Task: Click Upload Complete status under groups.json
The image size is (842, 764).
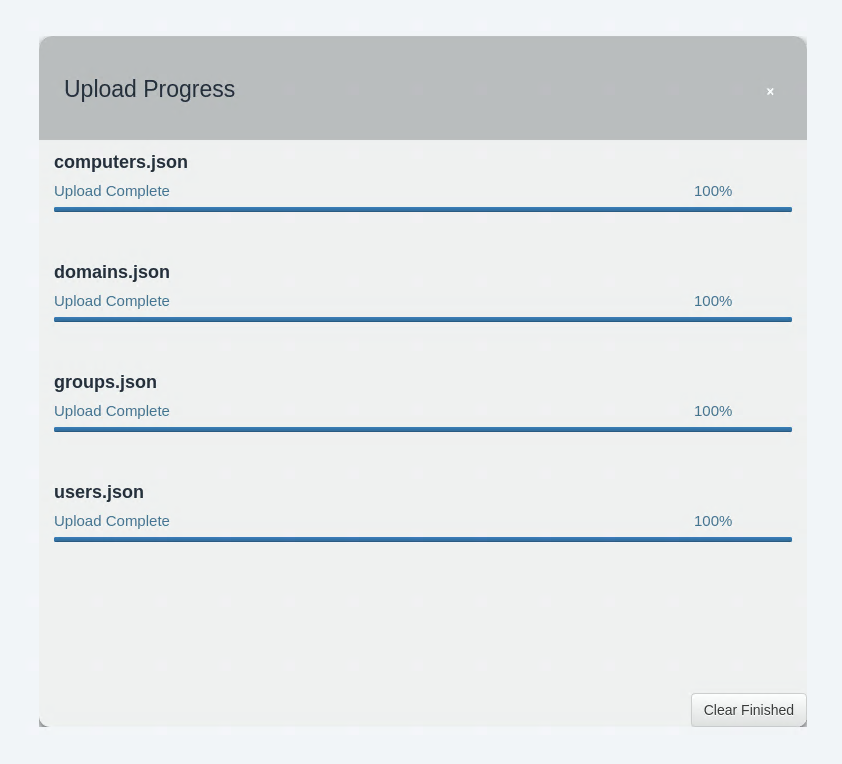Action: pyautogui.click(x=112, y=411)
